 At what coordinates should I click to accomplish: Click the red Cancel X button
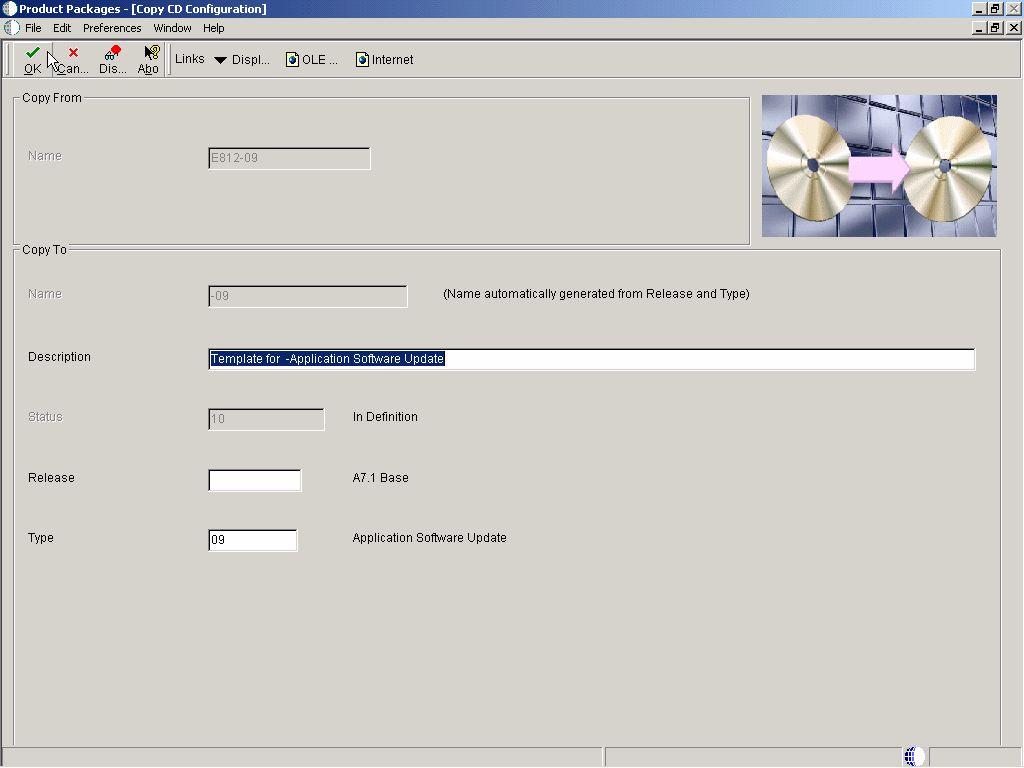coord(73,59)
